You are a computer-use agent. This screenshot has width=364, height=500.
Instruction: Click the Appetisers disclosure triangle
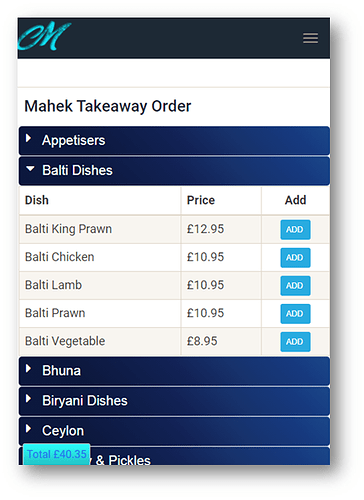pyautogui.click(x=29, y=138)
